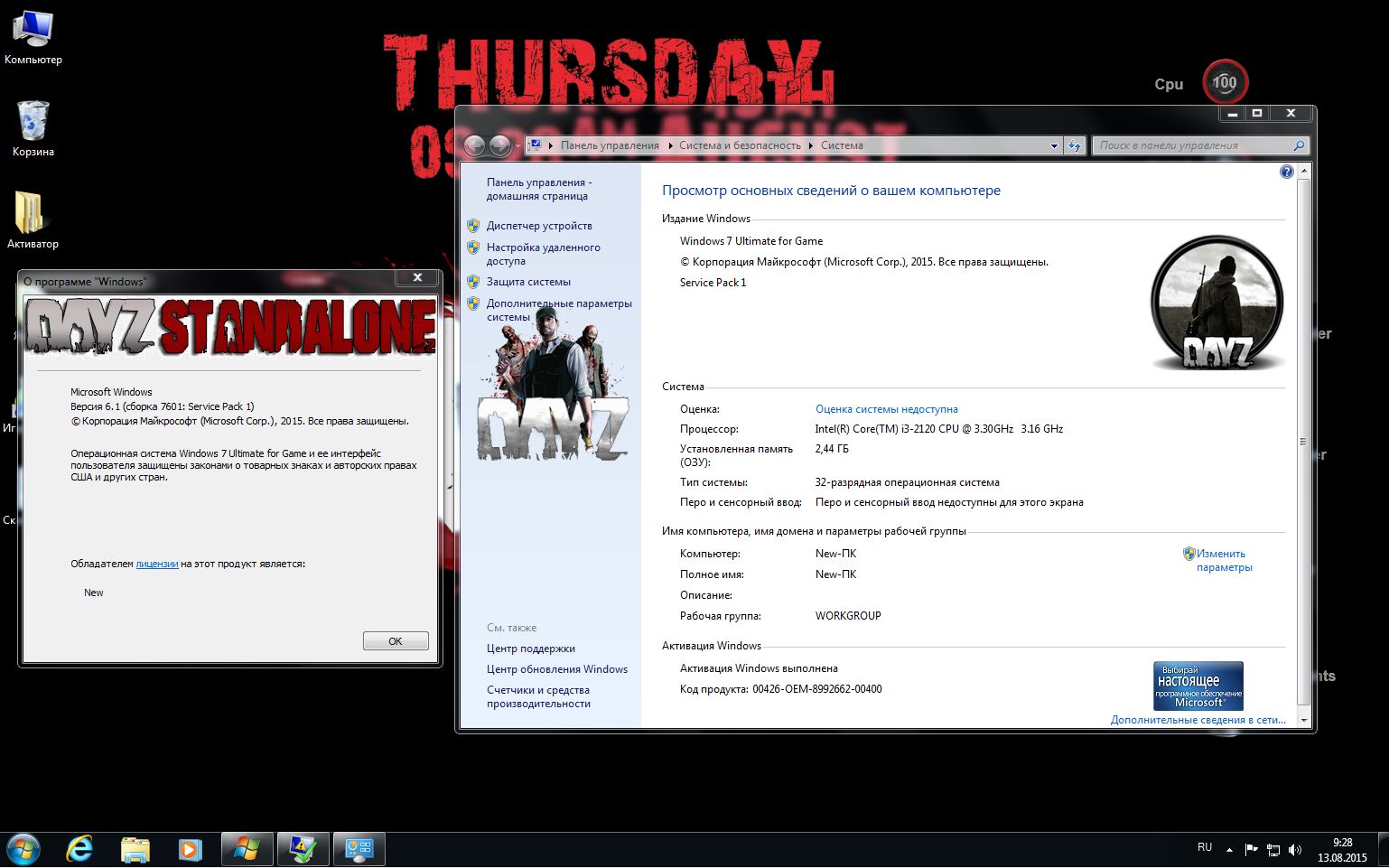Screen dimensions: 1389x868
Task: Switch to Control Panel taskbar button
Action: 359,850
